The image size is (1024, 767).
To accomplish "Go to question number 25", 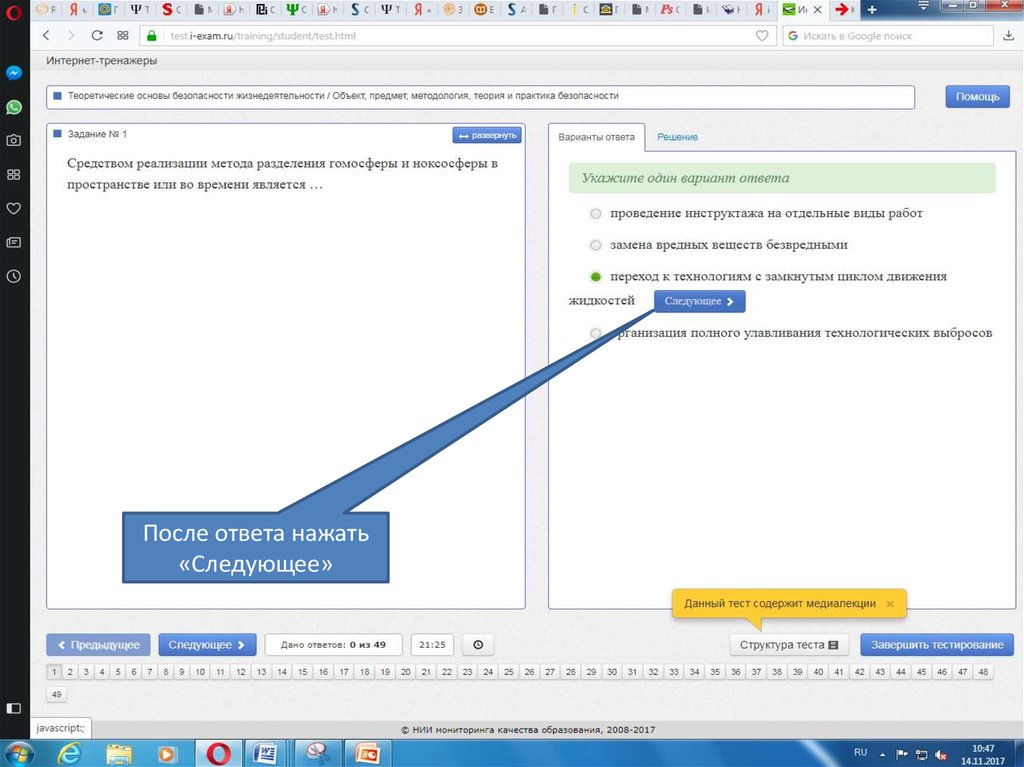I will (508, 672).
